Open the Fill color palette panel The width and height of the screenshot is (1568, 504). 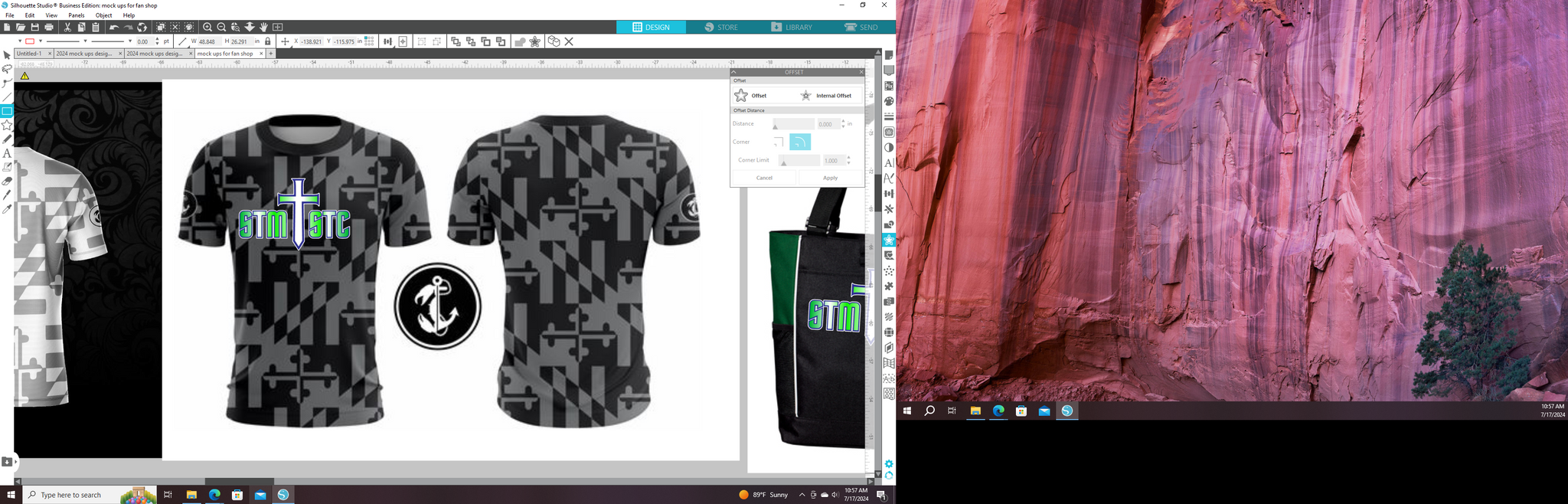pyautogui.click(x=889, y=101)
